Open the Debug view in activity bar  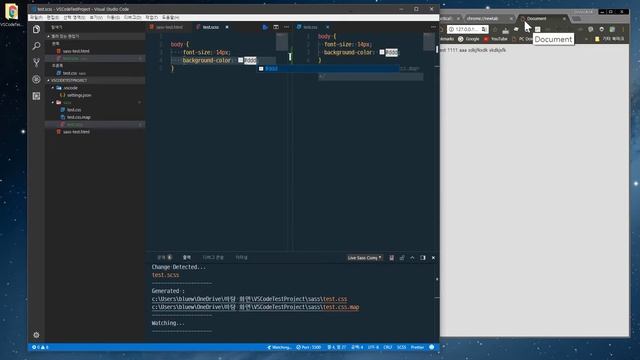[x=36, y=79]
